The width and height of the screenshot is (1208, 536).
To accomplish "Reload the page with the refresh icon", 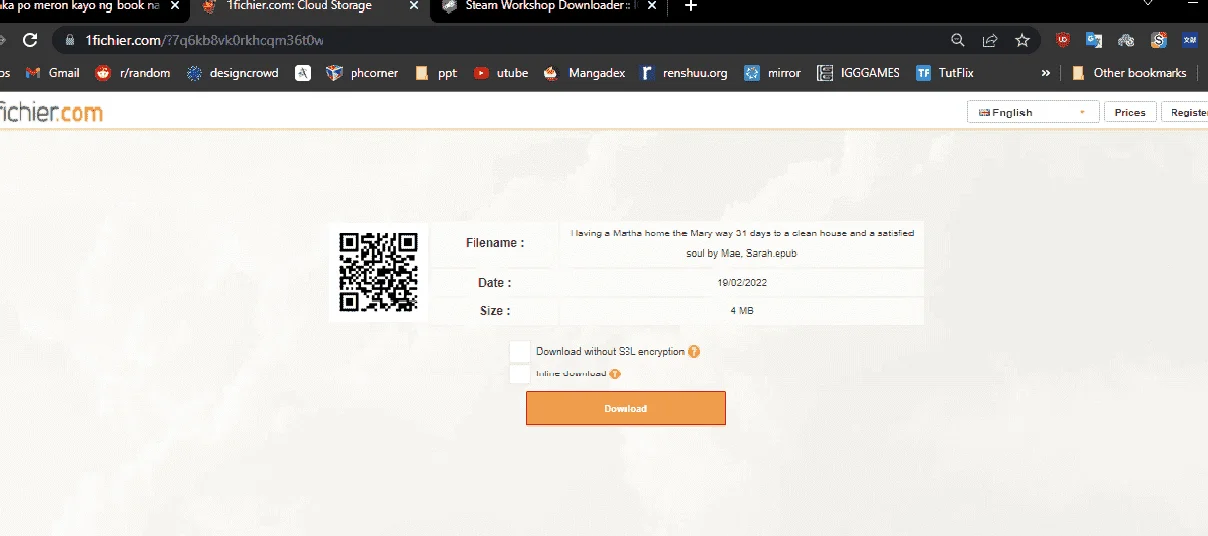I will point(30,40).
